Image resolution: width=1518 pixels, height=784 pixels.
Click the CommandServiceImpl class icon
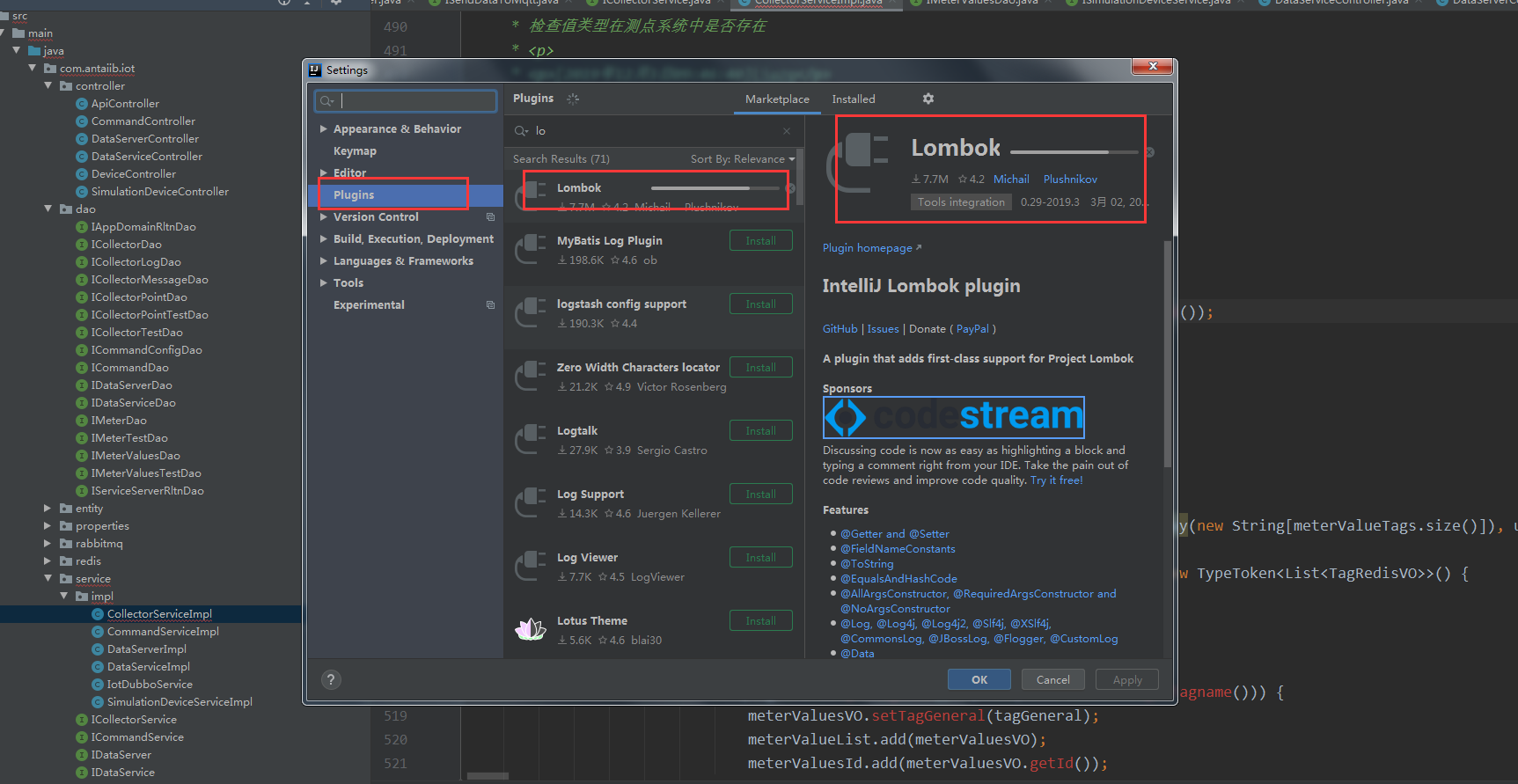click(98, 632)
